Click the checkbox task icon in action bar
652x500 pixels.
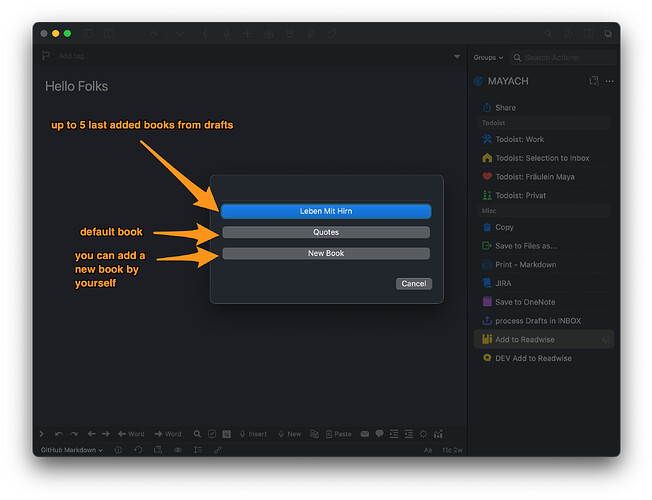212,434
